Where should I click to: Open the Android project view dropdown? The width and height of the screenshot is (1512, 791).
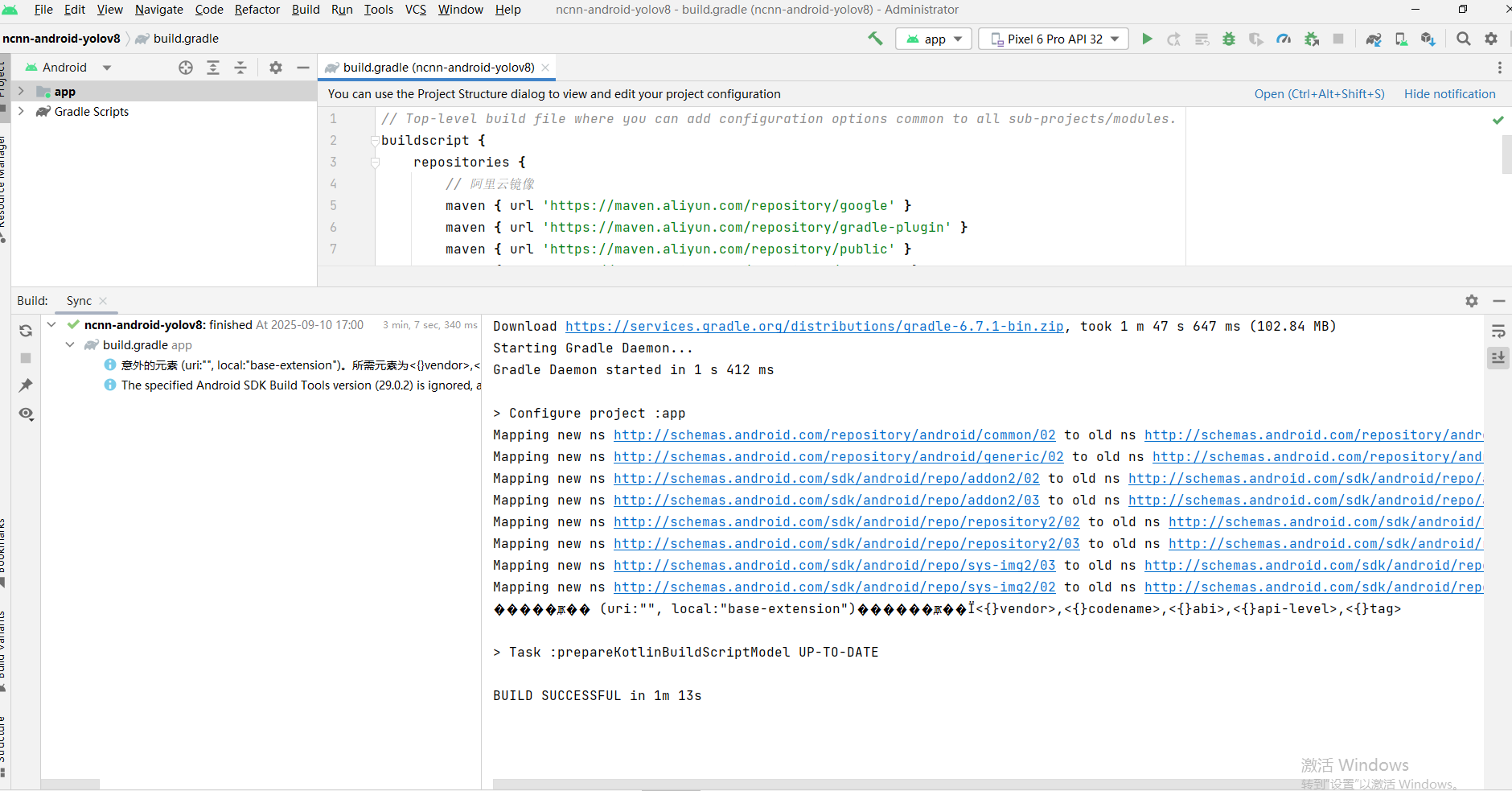click(68, 68)
